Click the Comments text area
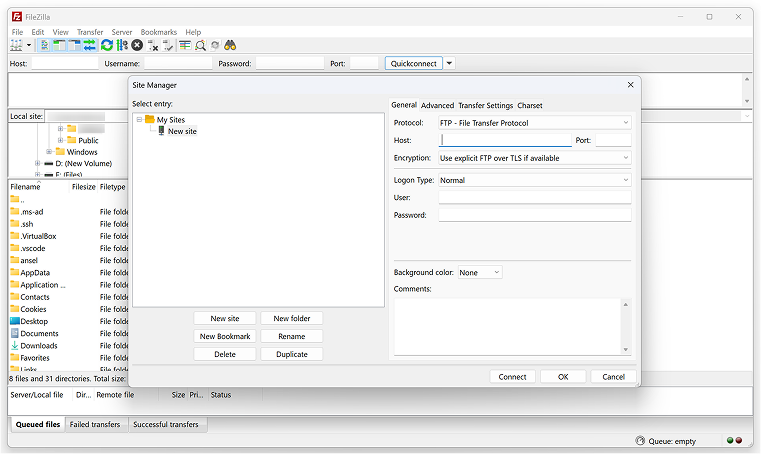 point(507,327)
